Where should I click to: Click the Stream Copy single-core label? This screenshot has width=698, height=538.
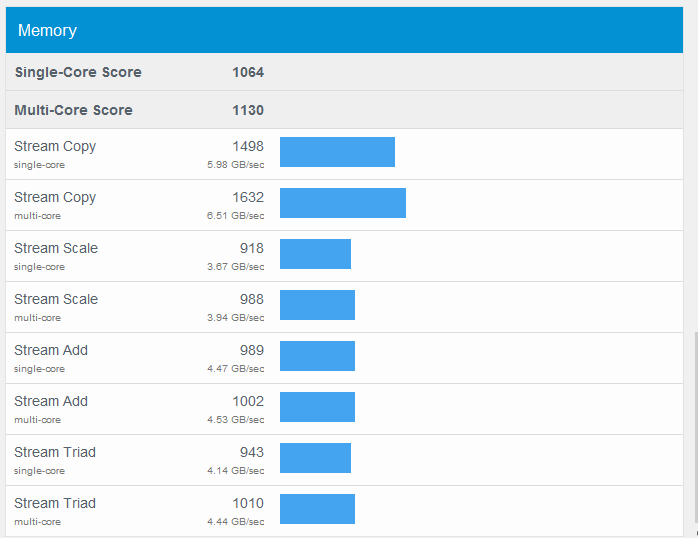pos(55,146)
